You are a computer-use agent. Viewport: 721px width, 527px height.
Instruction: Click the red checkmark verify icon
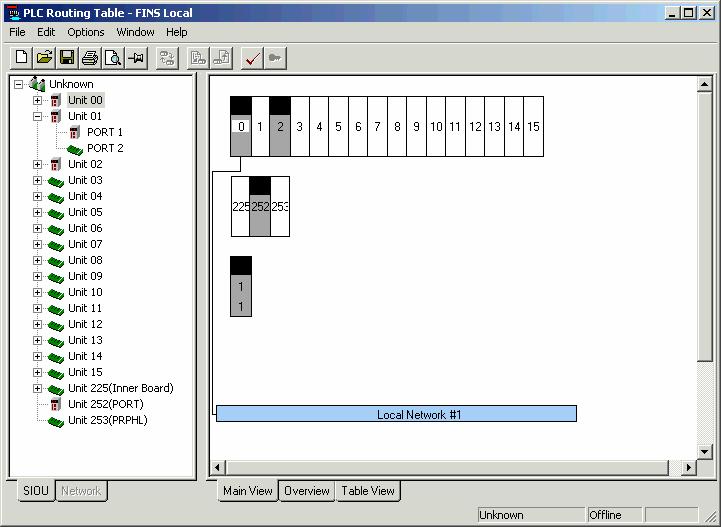coord(252,58)
